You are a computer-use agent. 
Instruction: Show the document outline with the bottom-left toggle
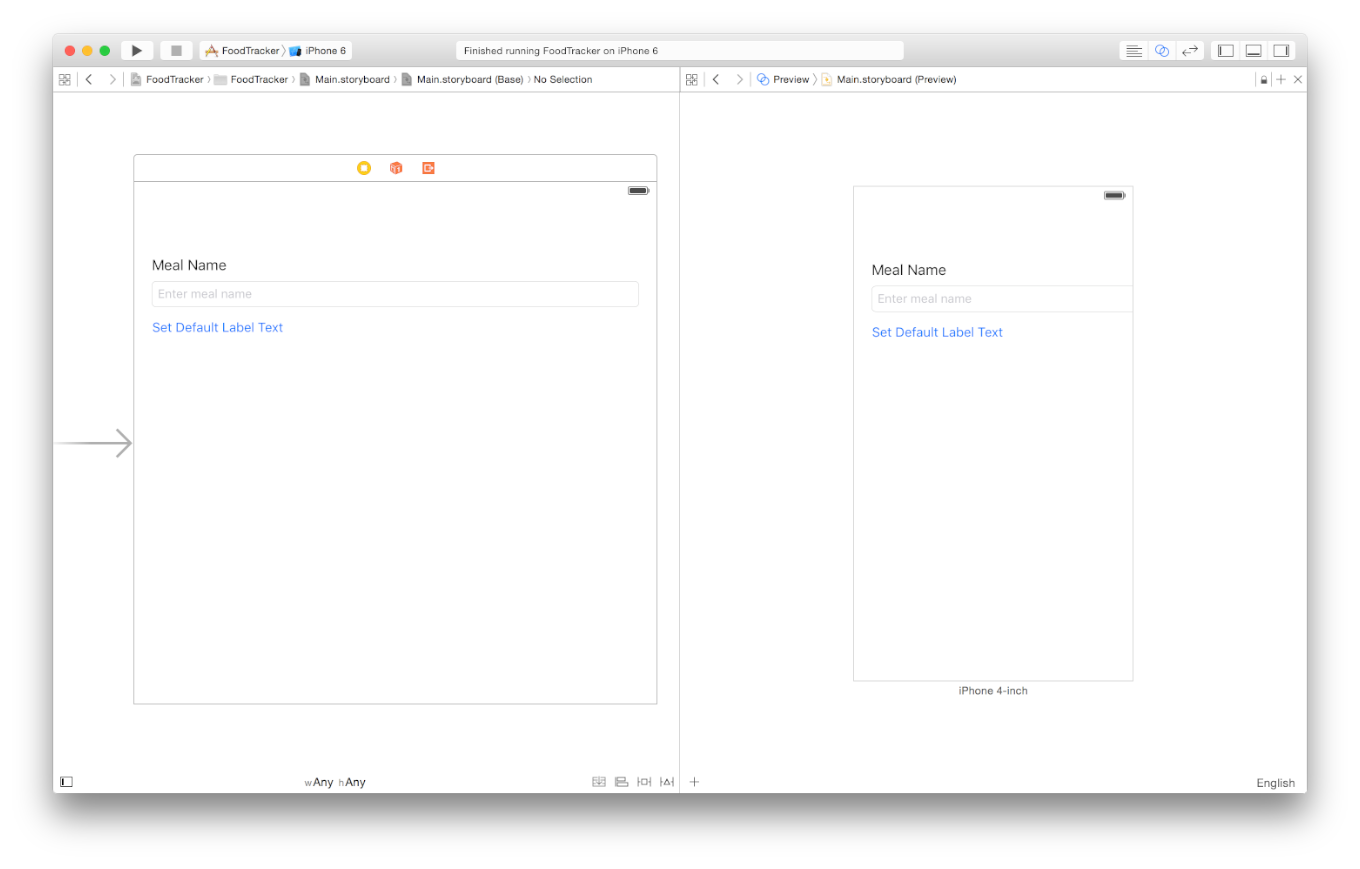(x=66, y=782)
